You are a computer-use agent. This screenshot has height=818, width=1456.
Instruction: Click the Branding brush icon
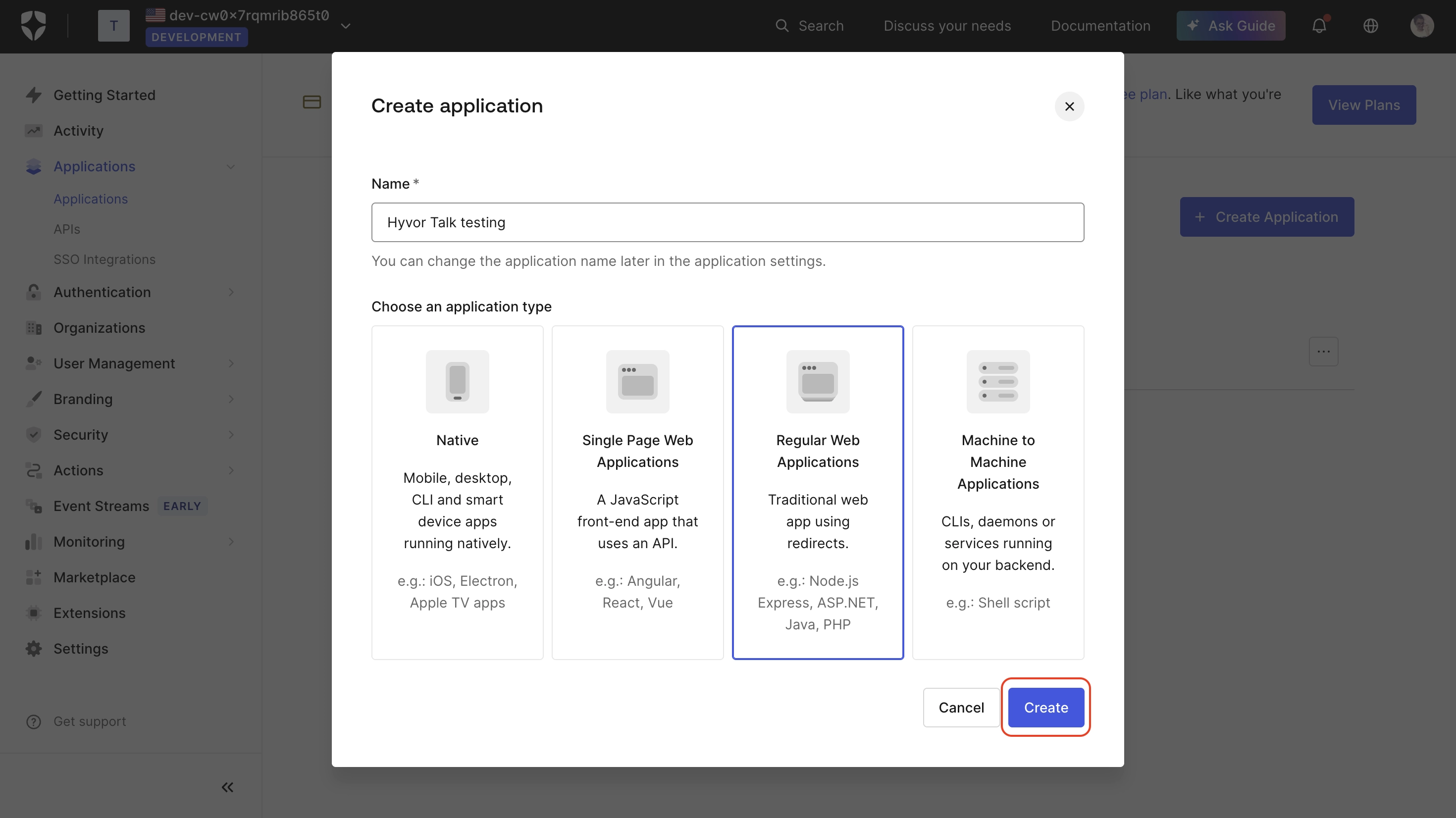pyautogui.click(x=33, y=399)
